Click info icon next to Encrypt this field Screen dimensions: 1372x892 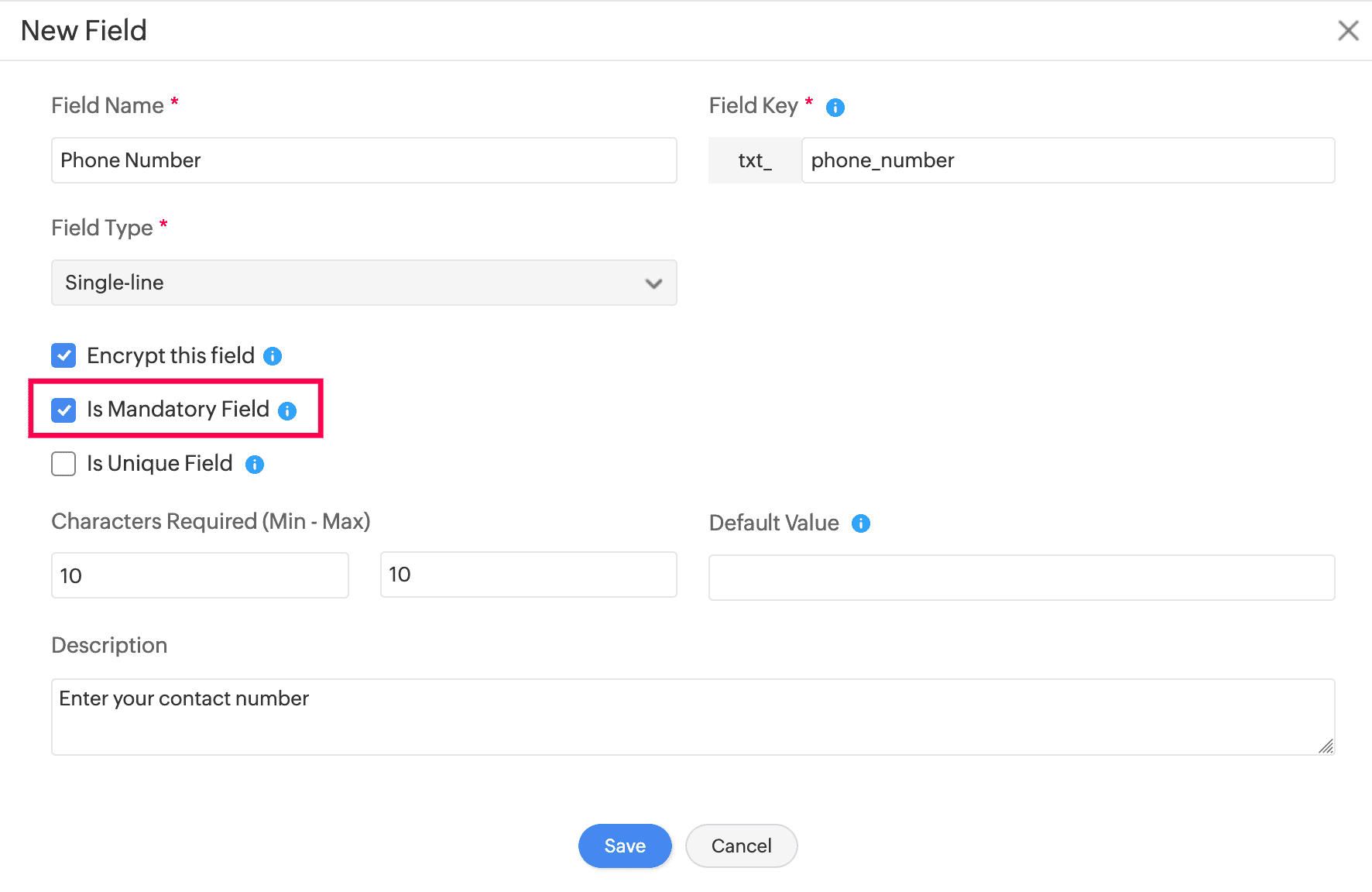273,356
